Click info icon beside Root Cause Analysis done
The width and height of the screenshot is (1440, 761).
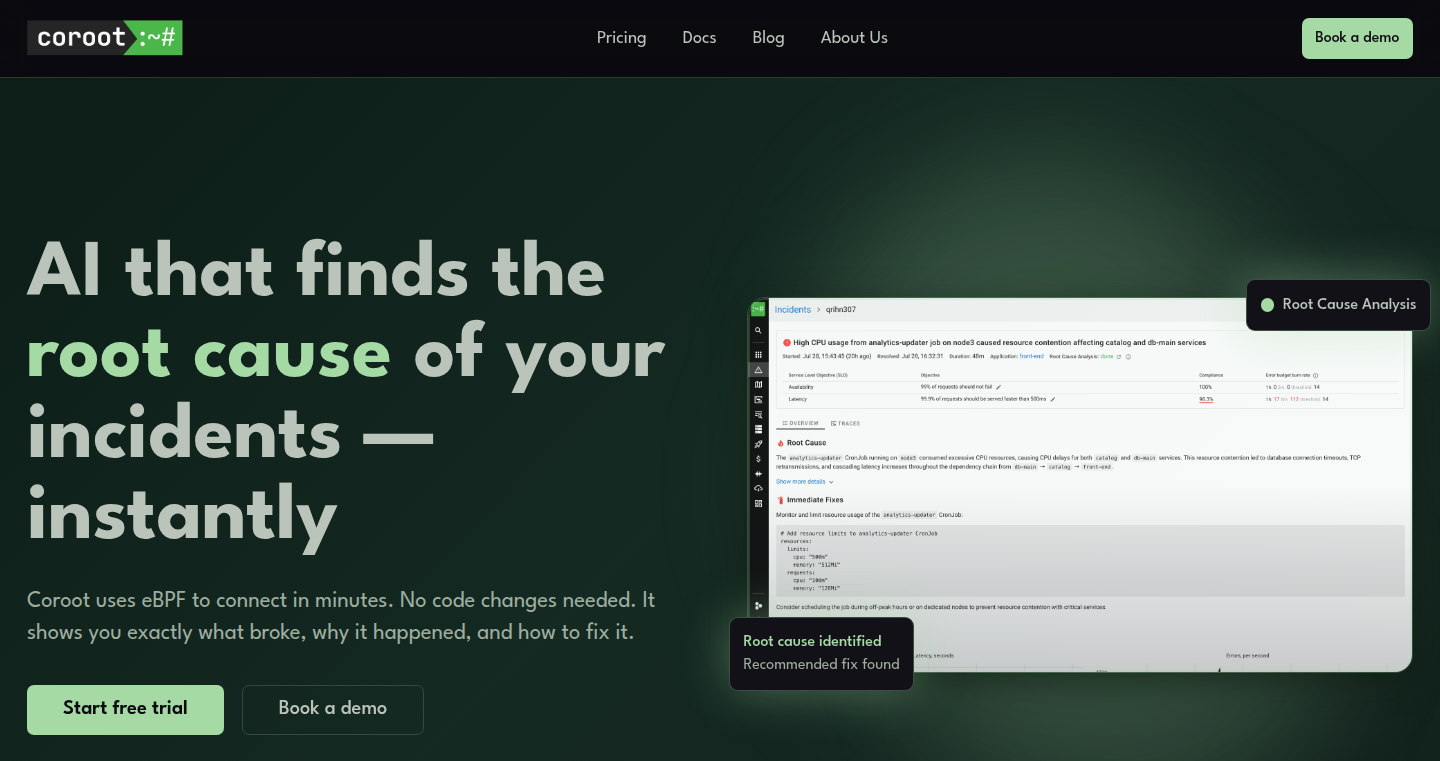click(1128, 356)
